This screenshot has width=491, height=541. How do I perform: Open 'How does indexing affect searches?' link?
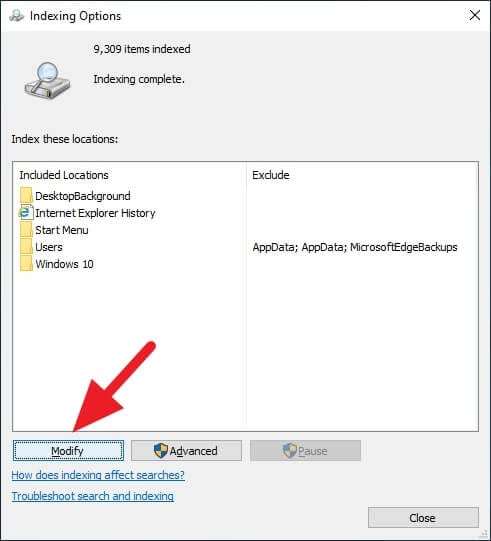tap(98, 475)
